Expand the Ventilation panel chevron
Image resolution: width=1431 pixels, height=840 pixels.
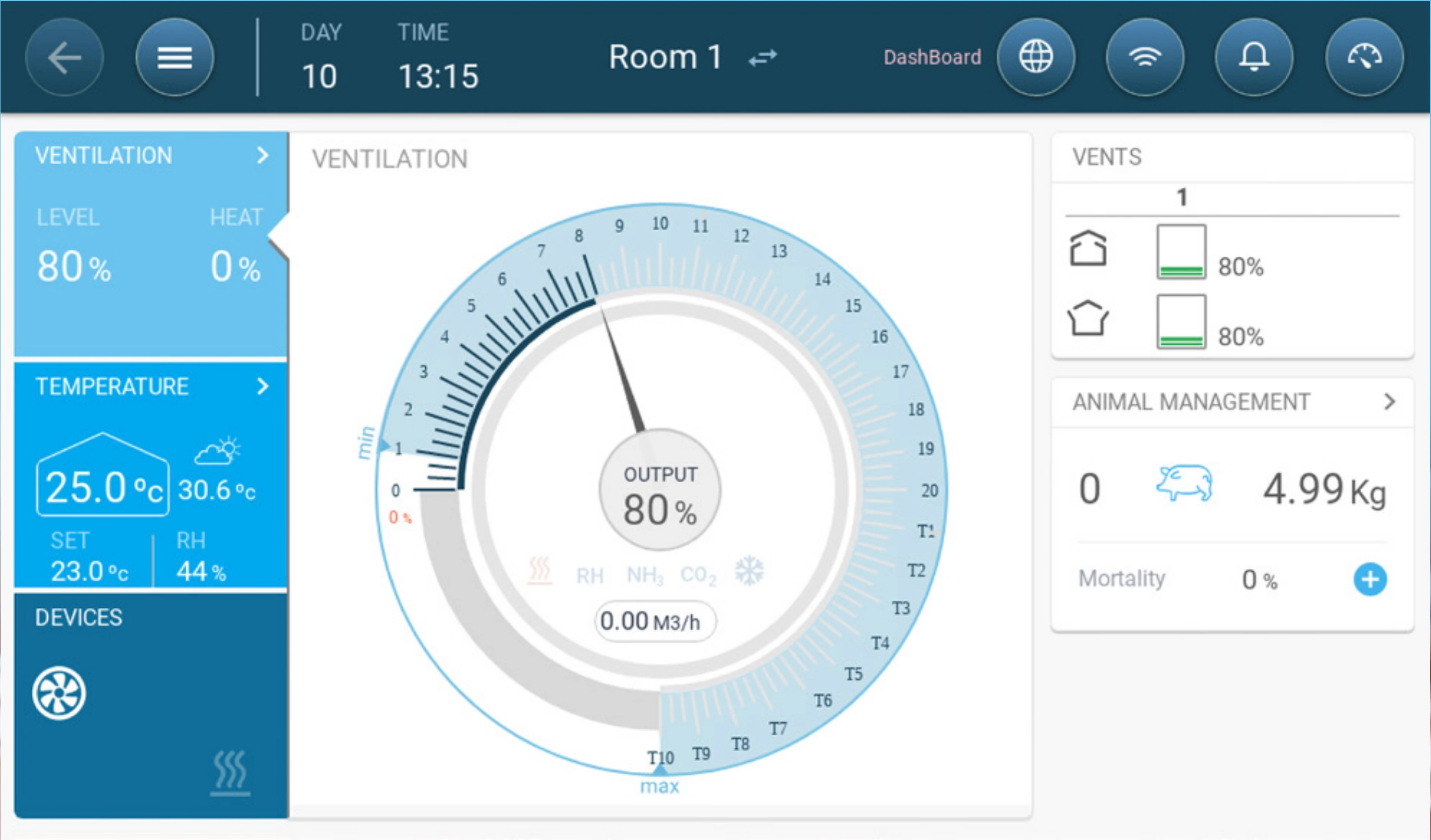(x=262, y=155)
